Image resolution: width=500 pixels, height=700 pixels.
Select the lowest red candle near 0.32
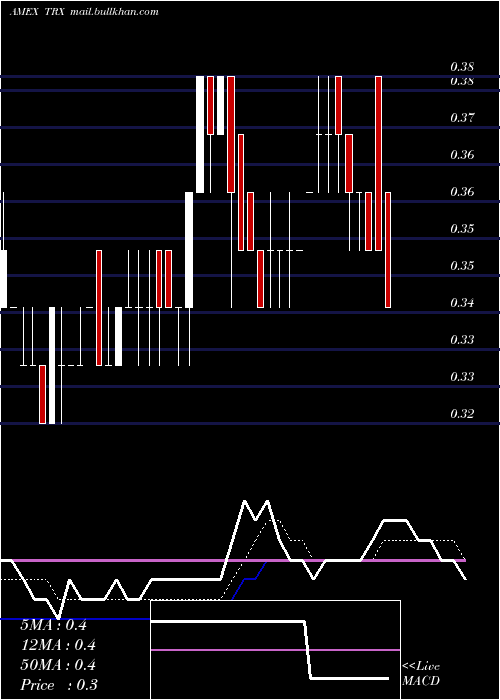42,394
